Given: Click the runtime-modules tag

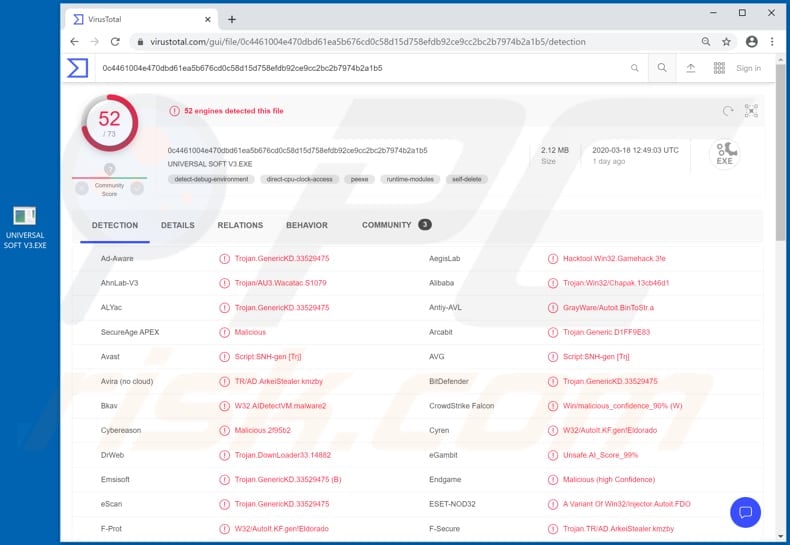Looking at the screenshot, I should click(x=410, y=179).
